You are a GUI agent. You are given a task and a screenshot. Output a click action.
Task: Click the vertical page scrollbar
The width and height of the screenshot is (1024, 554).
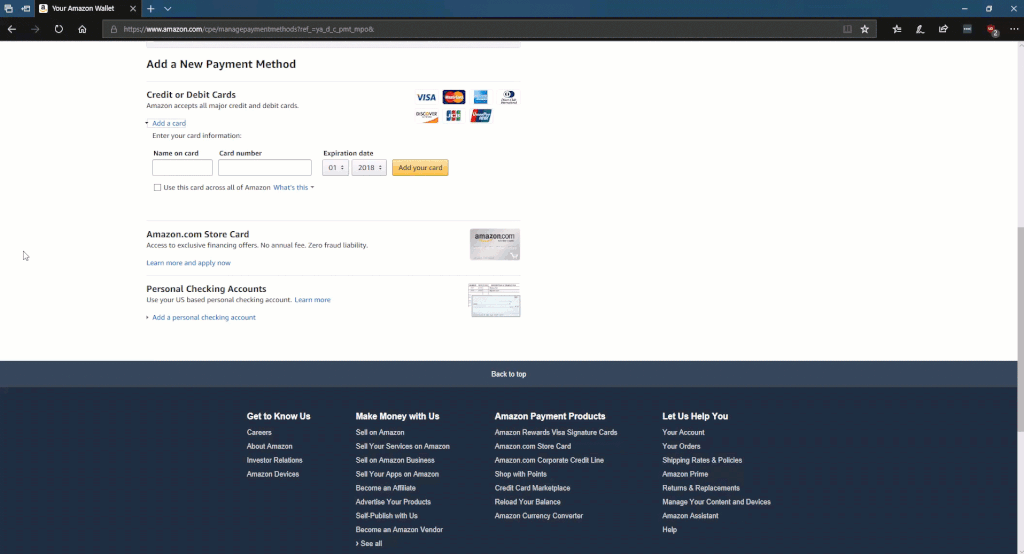tap(1020, 329)
